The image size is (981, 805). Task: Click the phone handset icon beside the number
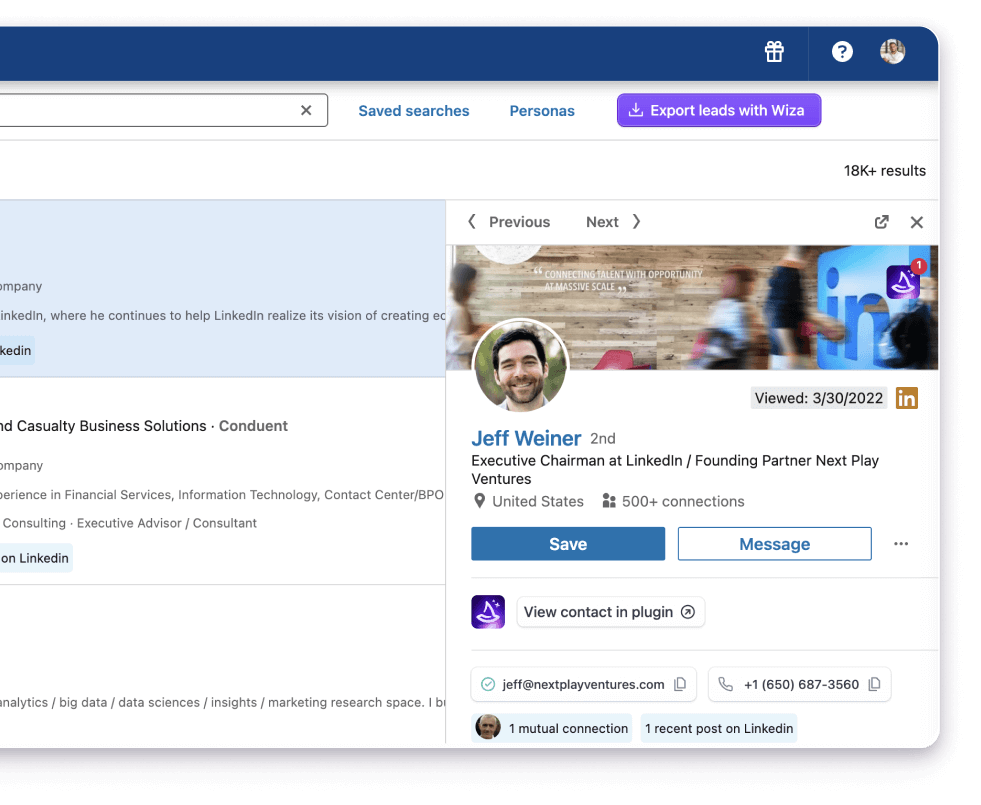pyautogui.click(x=725, y=684)
